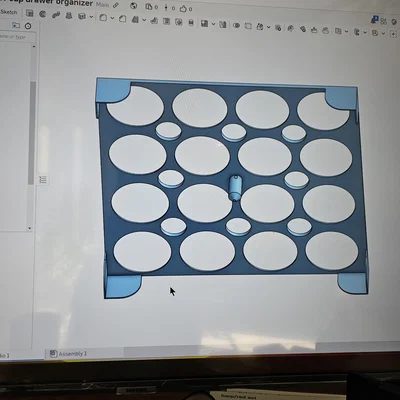400x400 pixels.
Task: Select the Move face tool
Action: [x=314, y=30]
